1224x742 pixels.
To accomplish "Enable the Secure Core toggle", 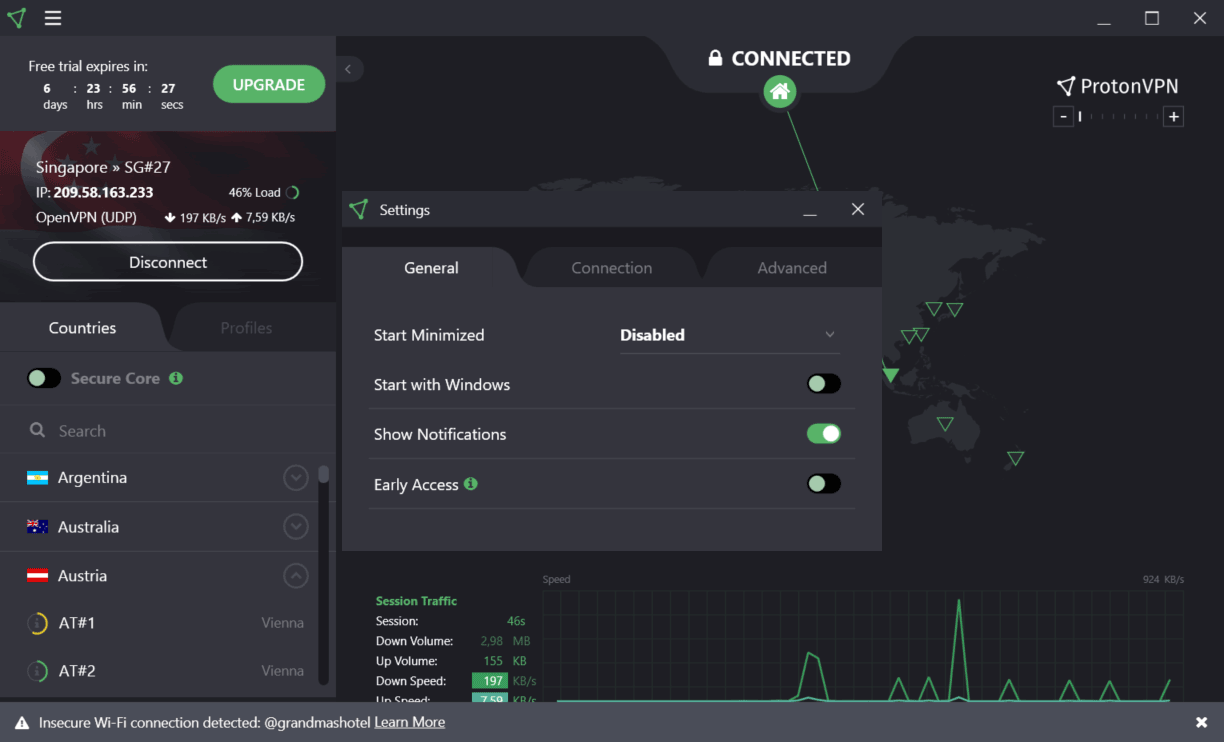I will click(x=44, y=378).
